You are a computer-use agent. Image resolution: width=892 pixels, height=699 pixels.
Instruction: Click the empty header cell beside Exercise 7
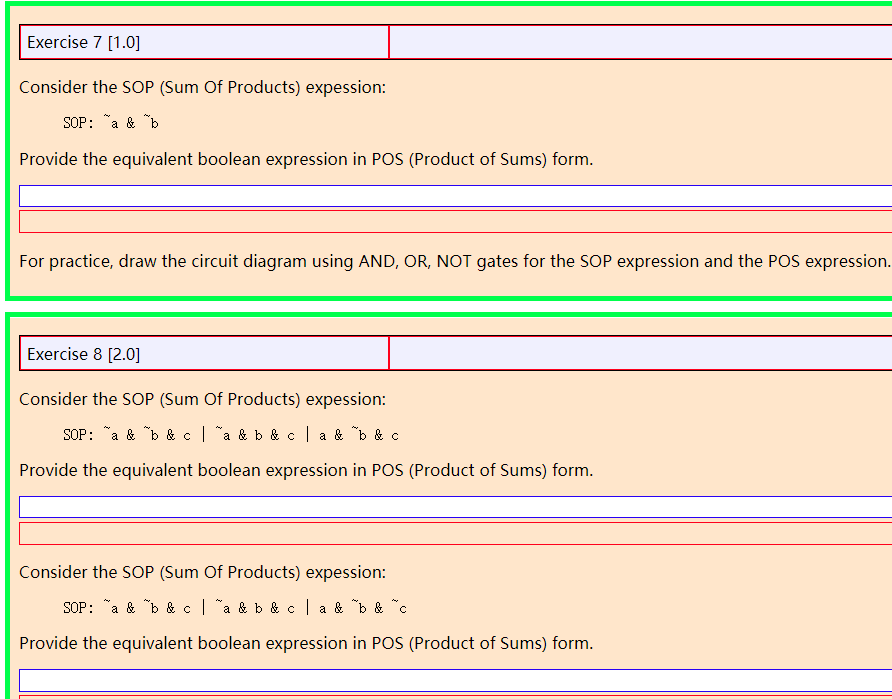640,42
